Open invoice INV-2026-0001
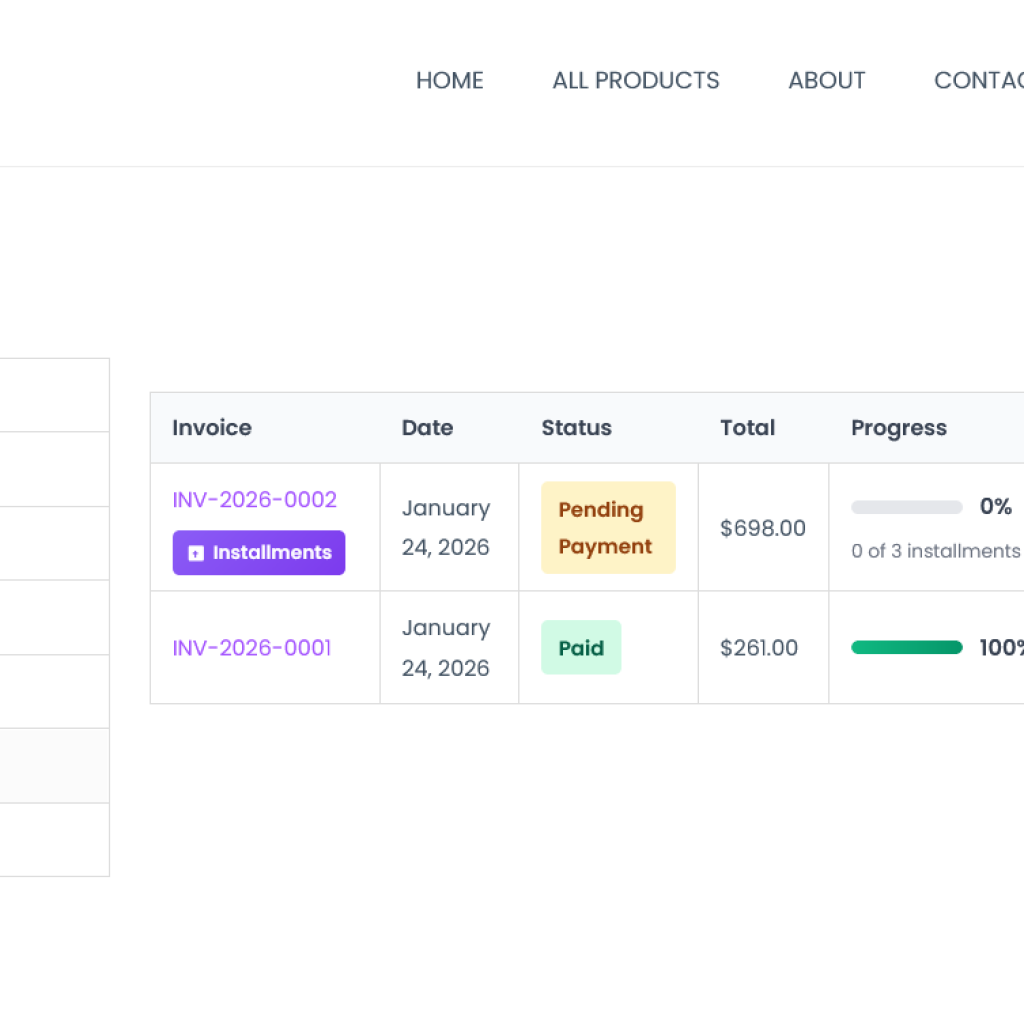The image size is (1024, 1024). [x=252, y=648]
